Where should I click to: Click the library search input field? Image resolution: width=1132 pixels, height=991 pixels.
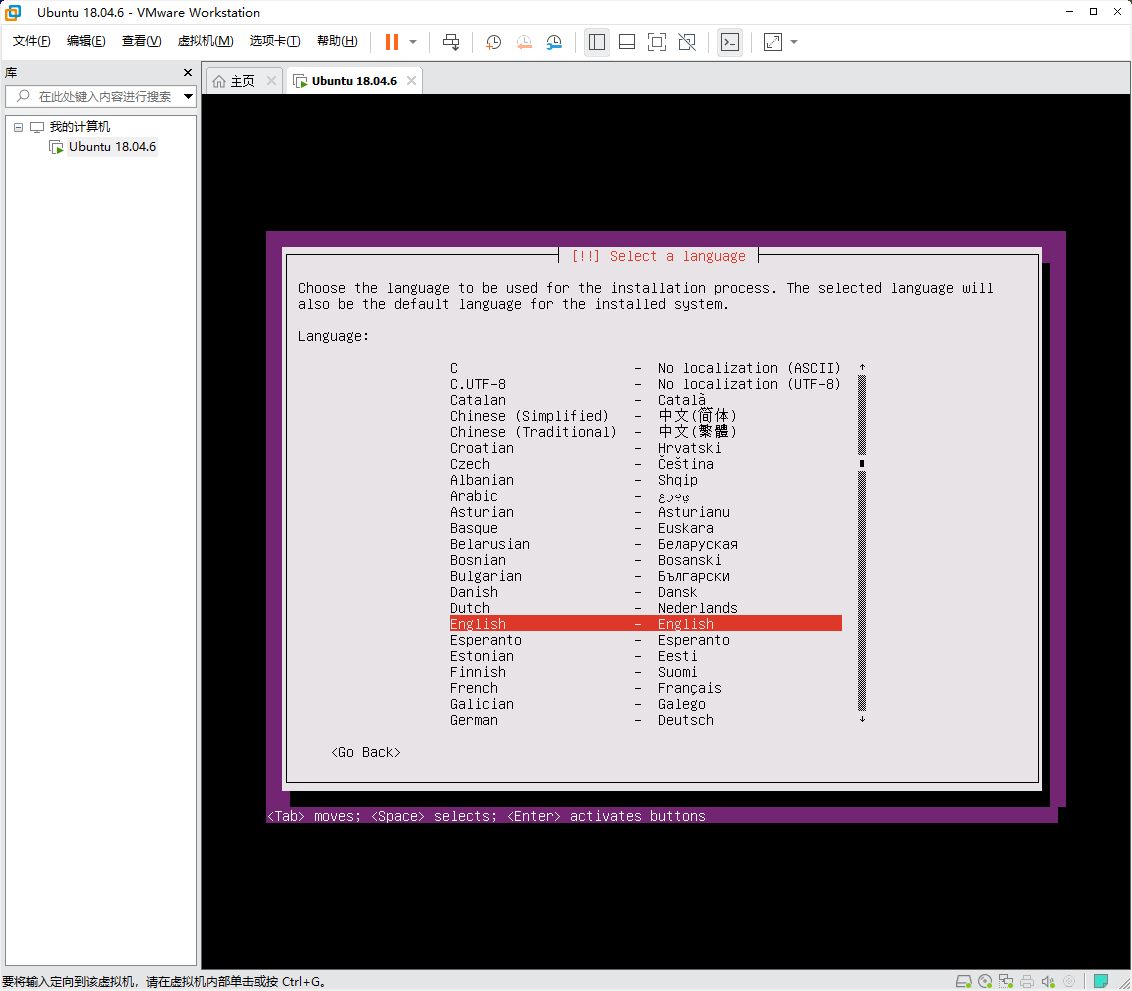coord(94,96)
